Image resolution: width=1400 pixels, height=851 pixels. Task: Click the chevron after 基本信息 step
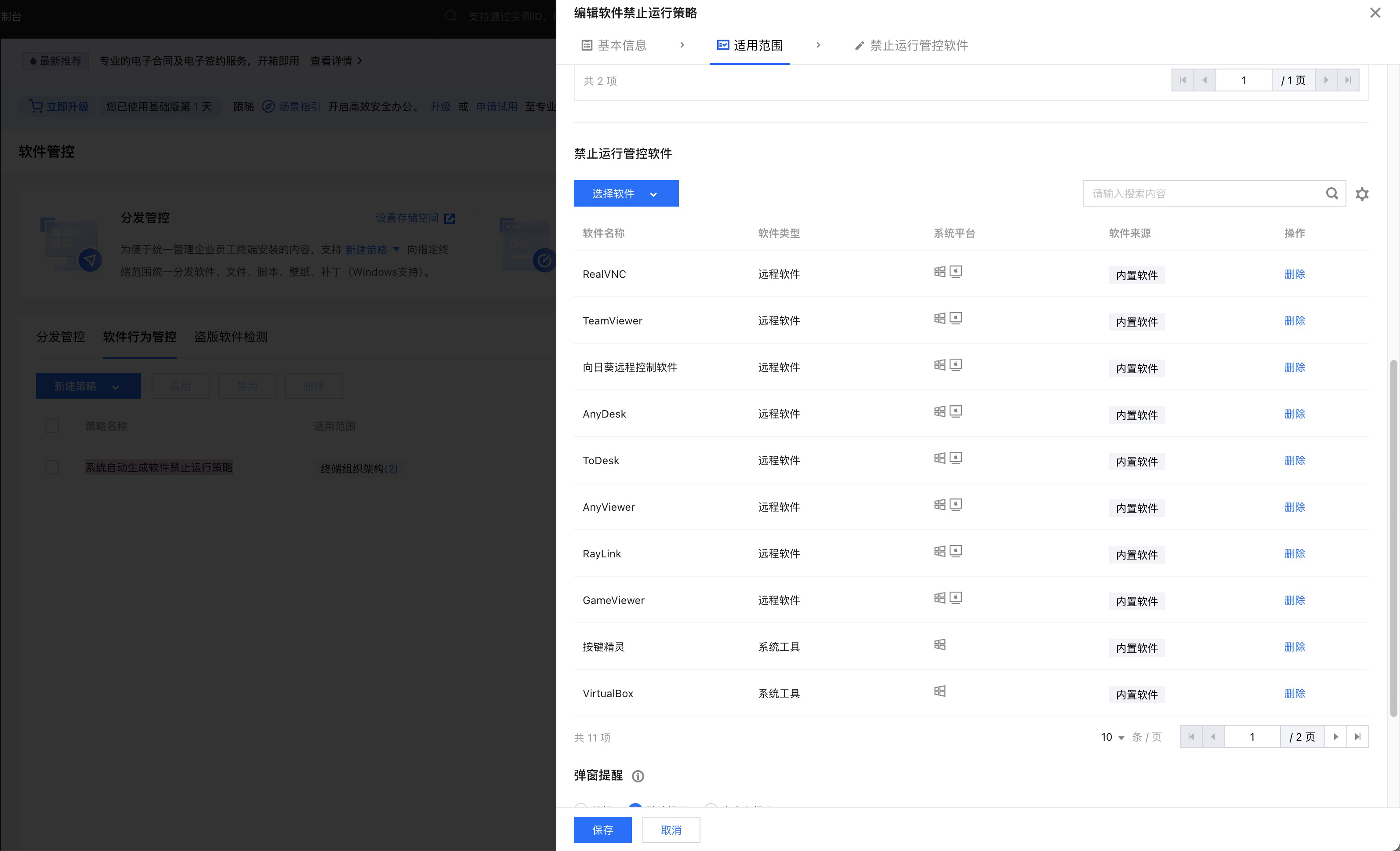682,45
